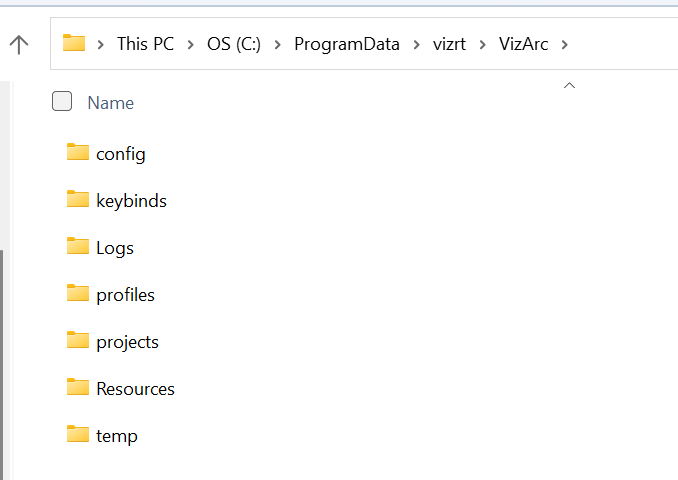Click the folder icon in the address bar
678x480 pixels.
pyautogui.click(x=74, y=43)
